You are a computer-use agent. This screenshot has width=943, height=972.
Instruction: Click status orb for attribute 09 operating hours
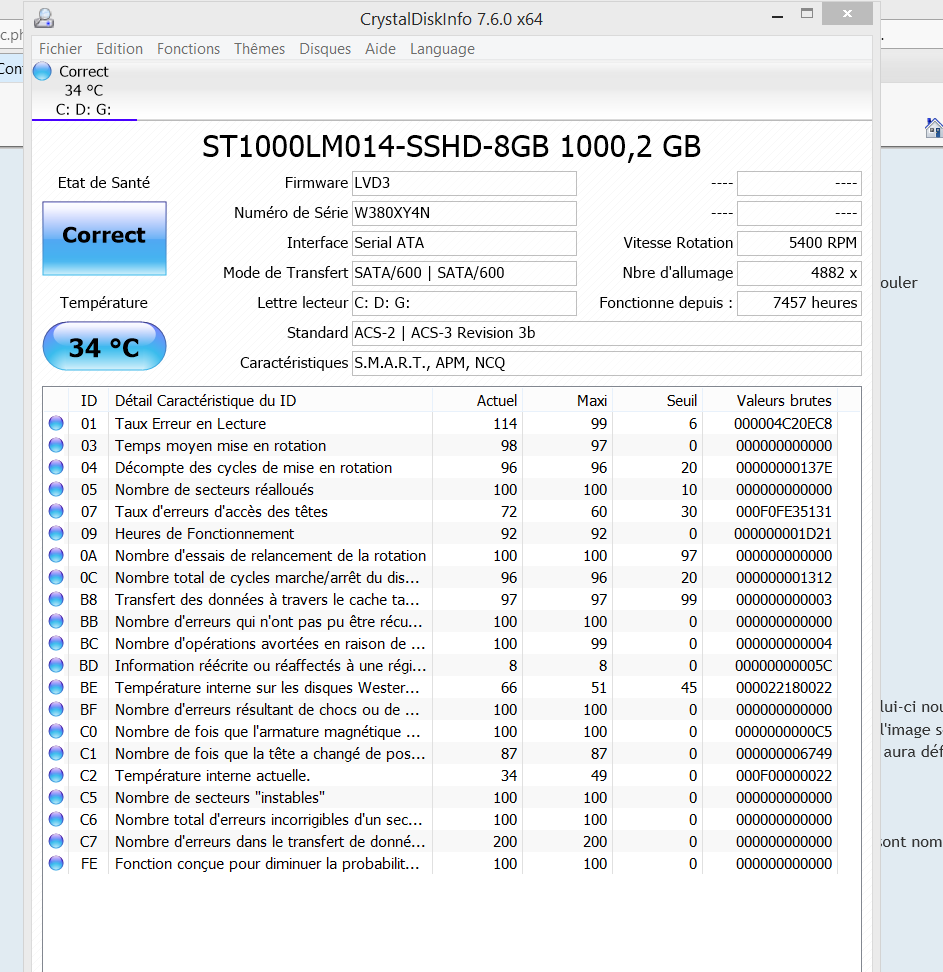56,534
